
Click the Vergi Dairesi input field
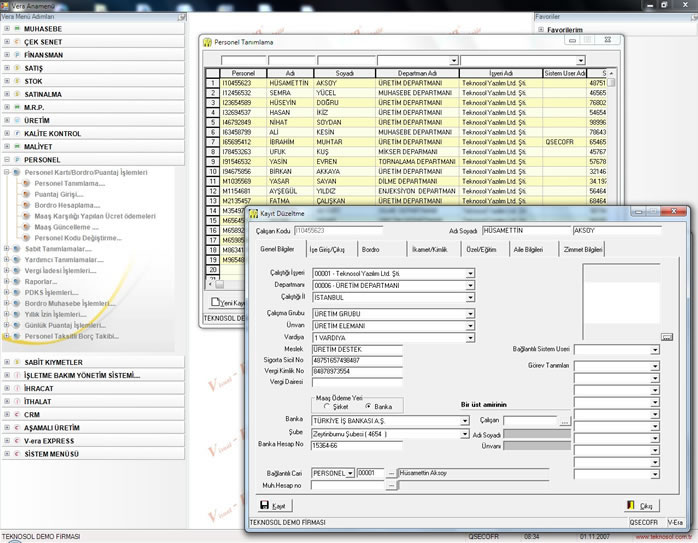tap(357, 382)
